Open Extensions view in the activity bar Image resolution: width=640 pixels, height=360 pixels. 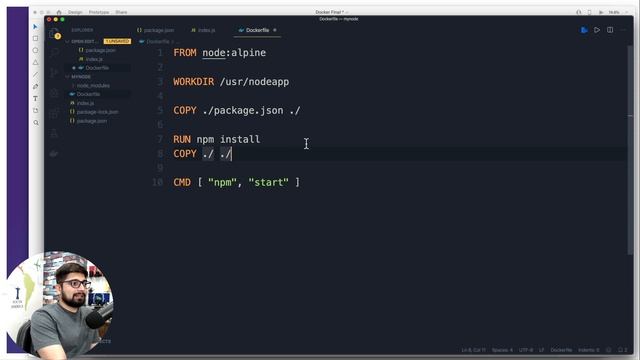point(54,113)
